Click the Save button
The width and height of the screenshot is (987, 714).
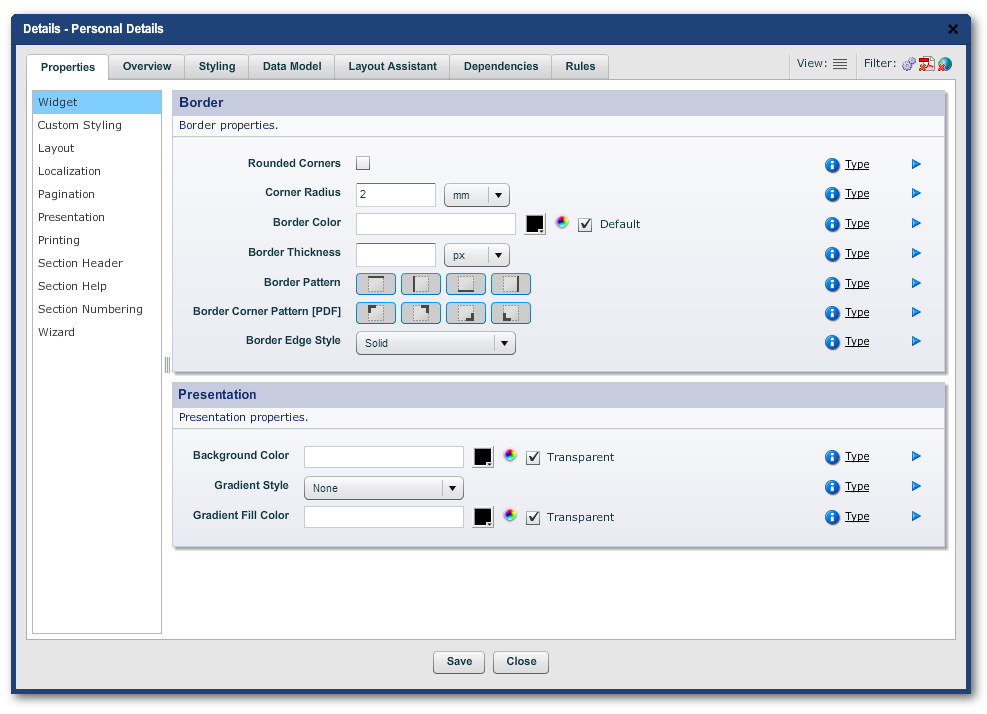[459, 662]
